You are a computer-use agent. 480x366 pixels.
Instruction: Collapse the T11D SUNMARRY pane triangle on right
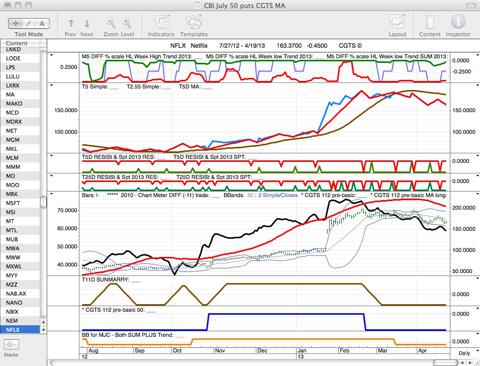pyautogui.click(x=477, y=278)
